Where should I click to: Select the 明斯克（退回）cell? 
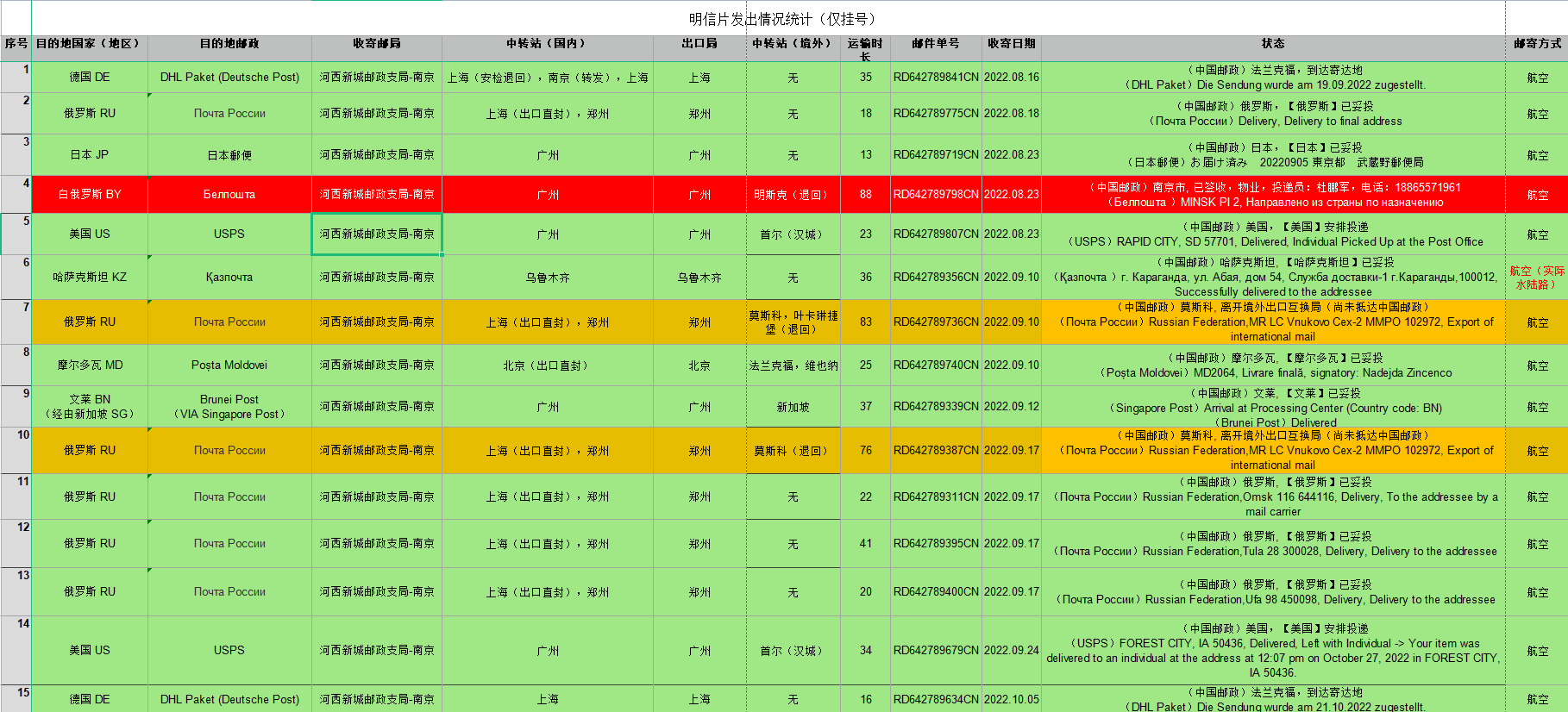tap(793, 195)
